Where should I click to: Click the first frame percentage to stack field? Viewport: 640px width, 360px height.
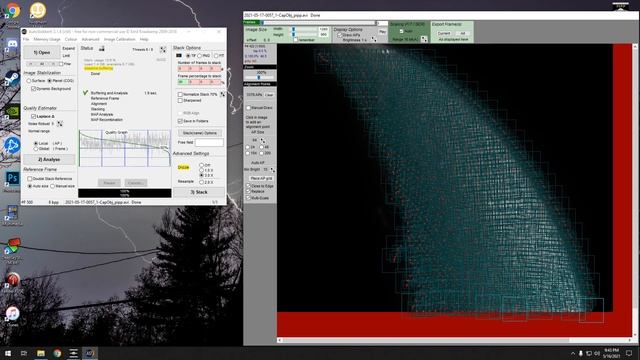[182, 82]
